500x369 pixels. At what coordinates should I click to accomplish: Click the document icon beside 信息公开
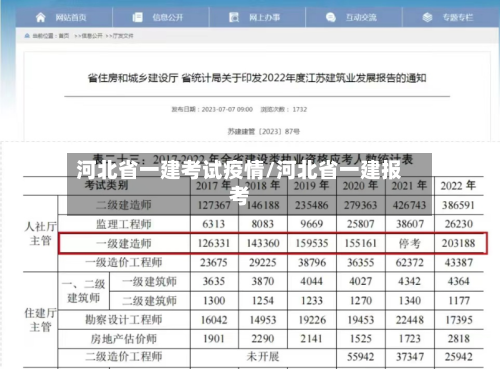pyautogui.click(x=137, y=17)
